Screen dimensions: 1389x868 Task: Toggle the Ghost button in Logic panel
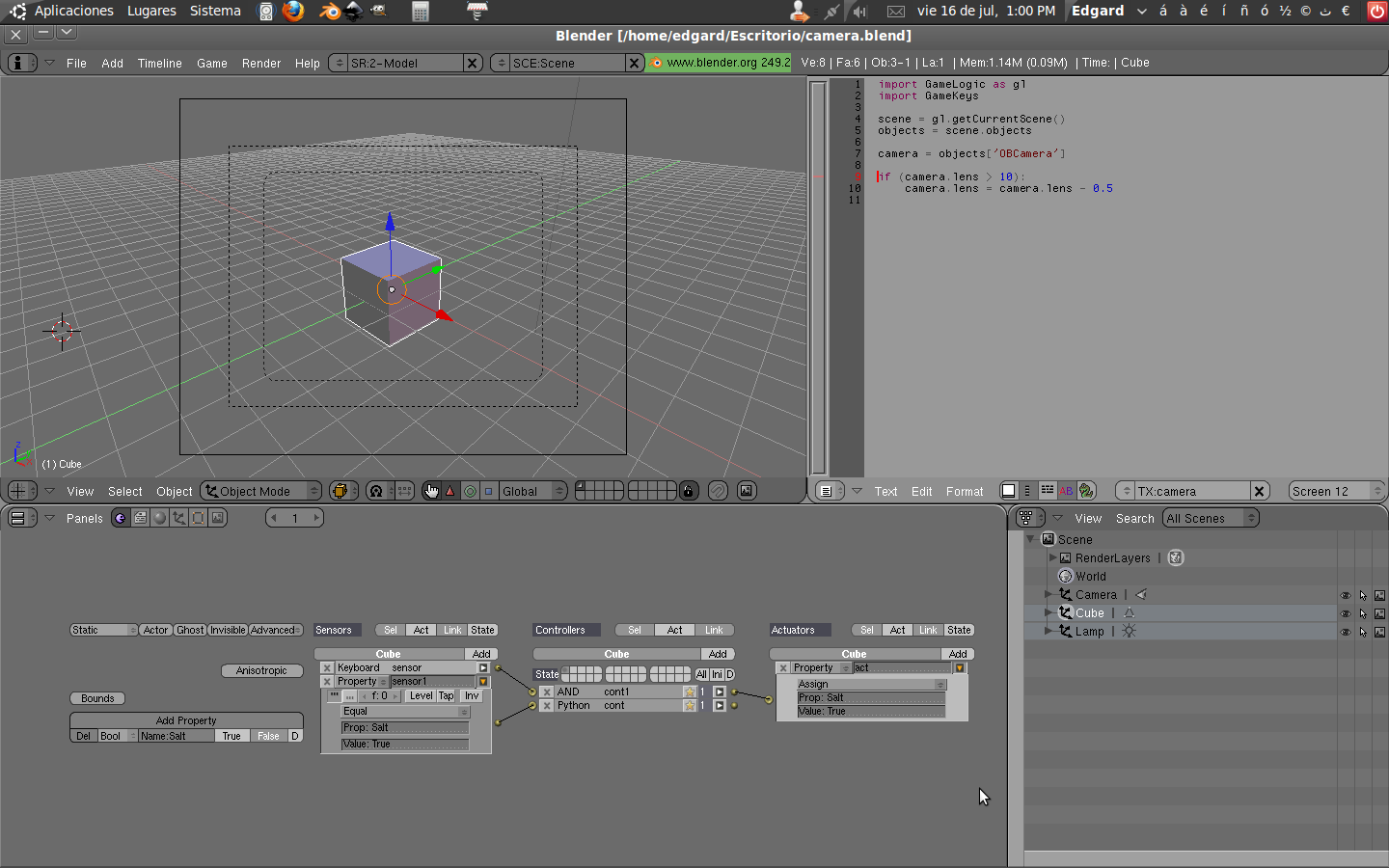coord(190,630)
